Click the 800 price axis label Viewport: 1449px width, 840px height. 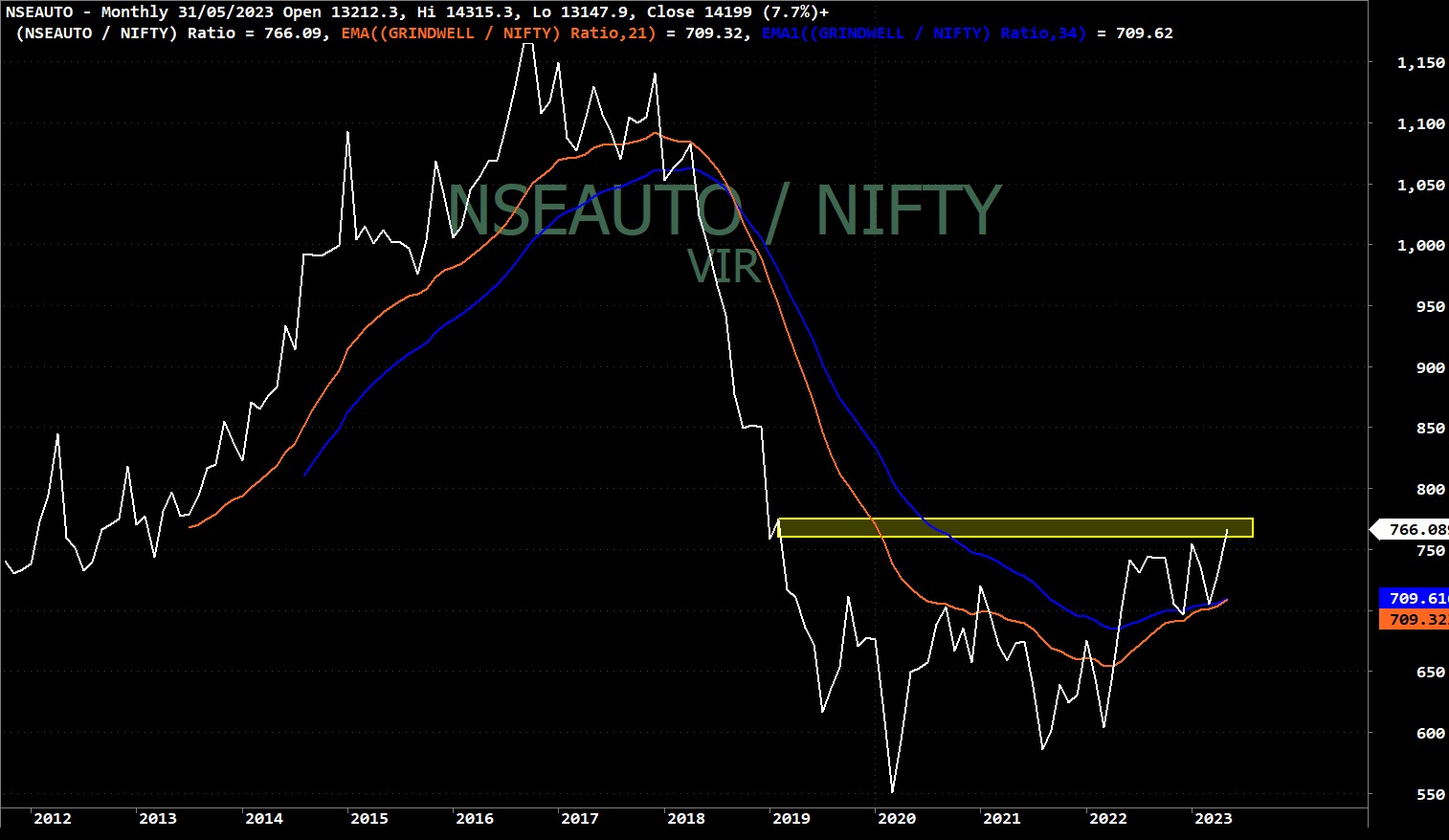(1431, 489)
